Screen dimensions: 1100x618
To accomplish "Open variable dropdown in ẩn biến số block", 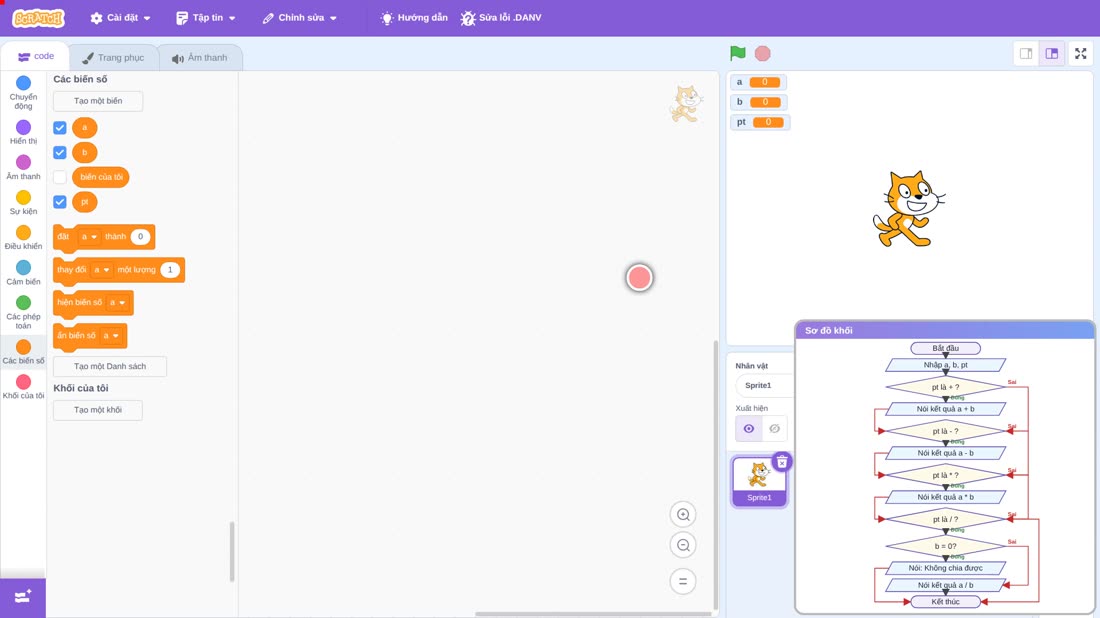I will [x=111, y=335].
